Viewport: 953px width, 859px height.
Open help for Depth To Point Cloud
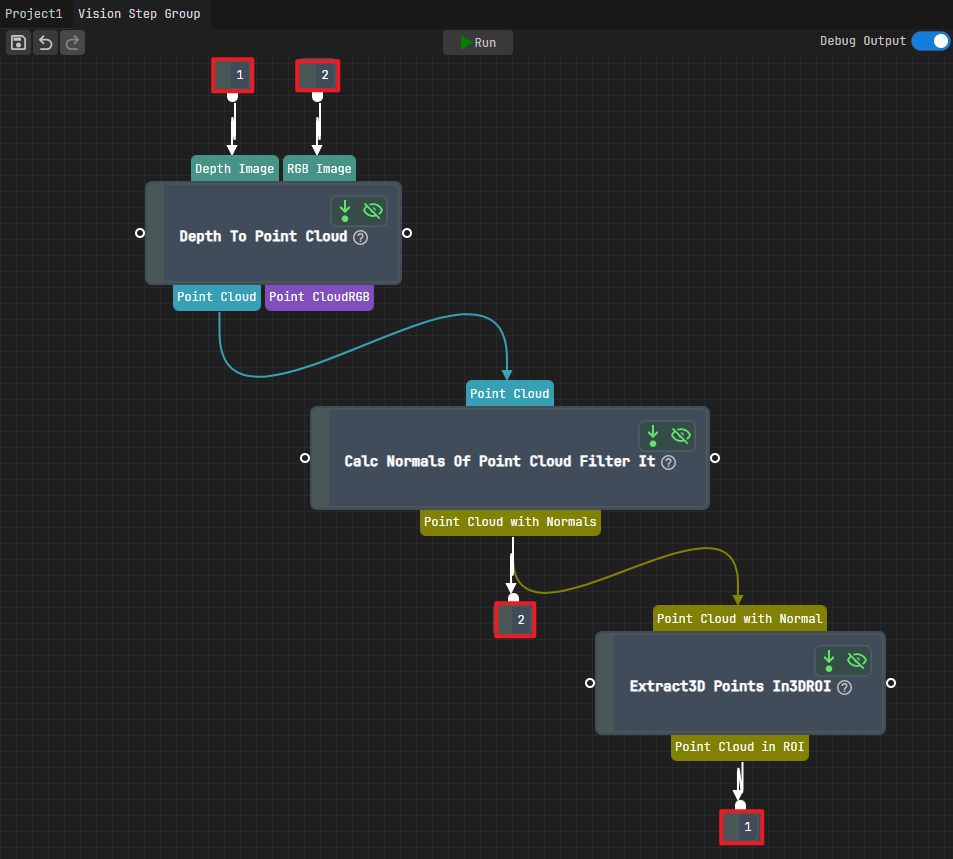(360, 238)
